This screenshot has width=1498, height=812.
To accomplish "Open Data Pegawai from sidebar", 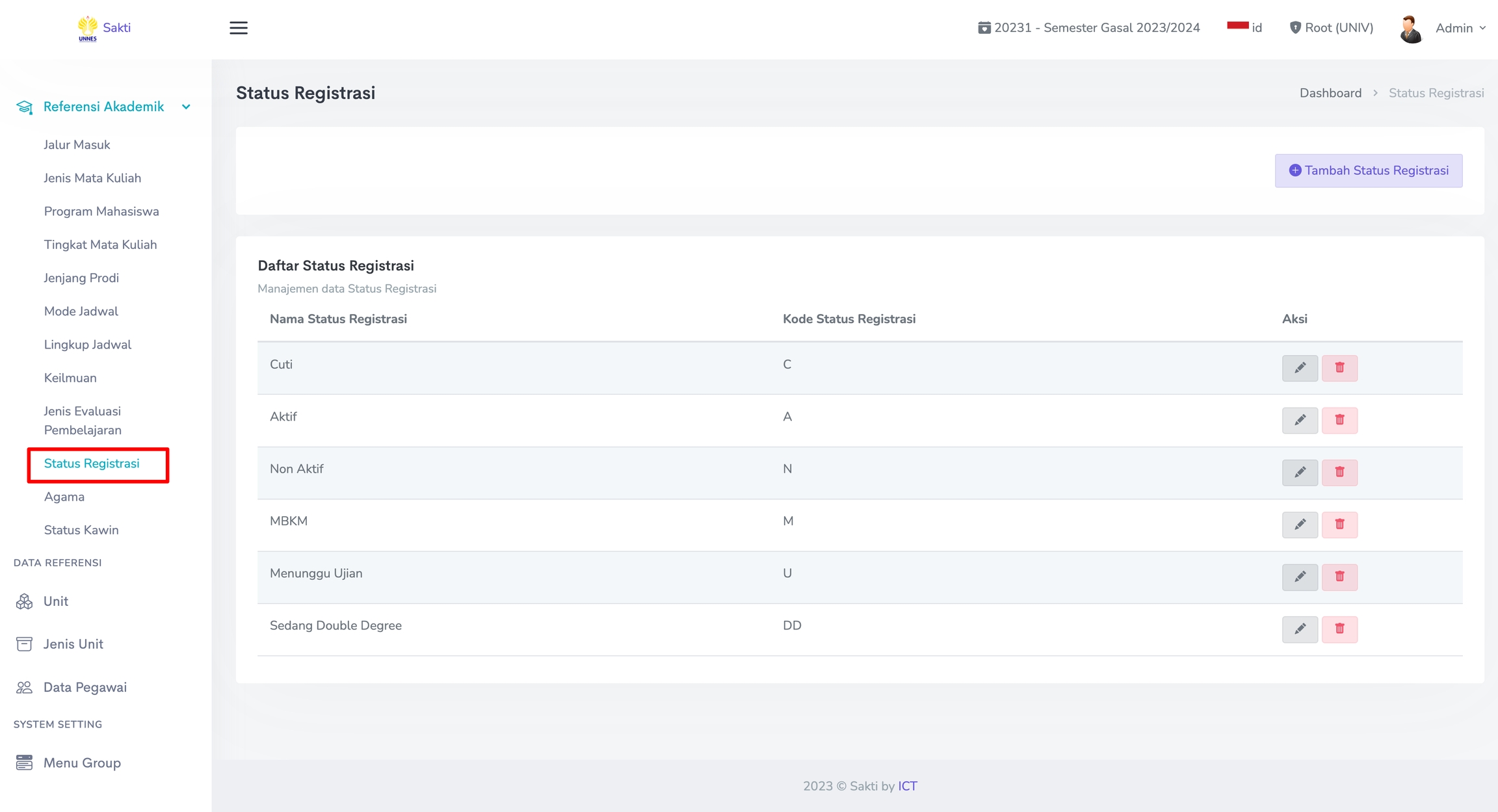I will 85,687.
